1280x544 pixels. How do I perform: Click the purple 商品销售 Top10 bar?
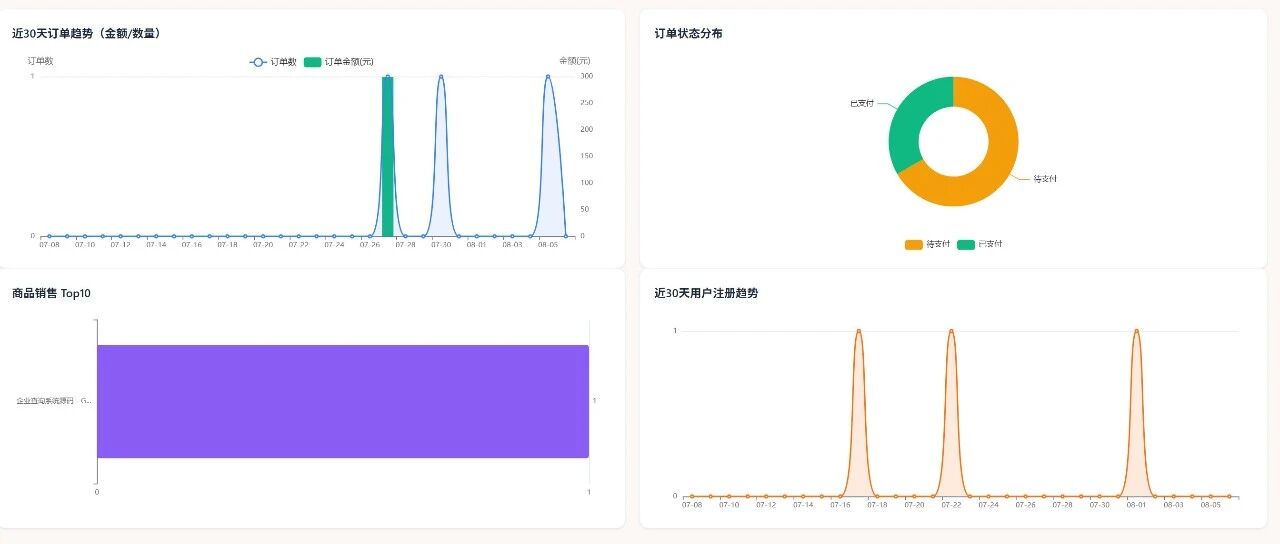click(x=343, y=401)
